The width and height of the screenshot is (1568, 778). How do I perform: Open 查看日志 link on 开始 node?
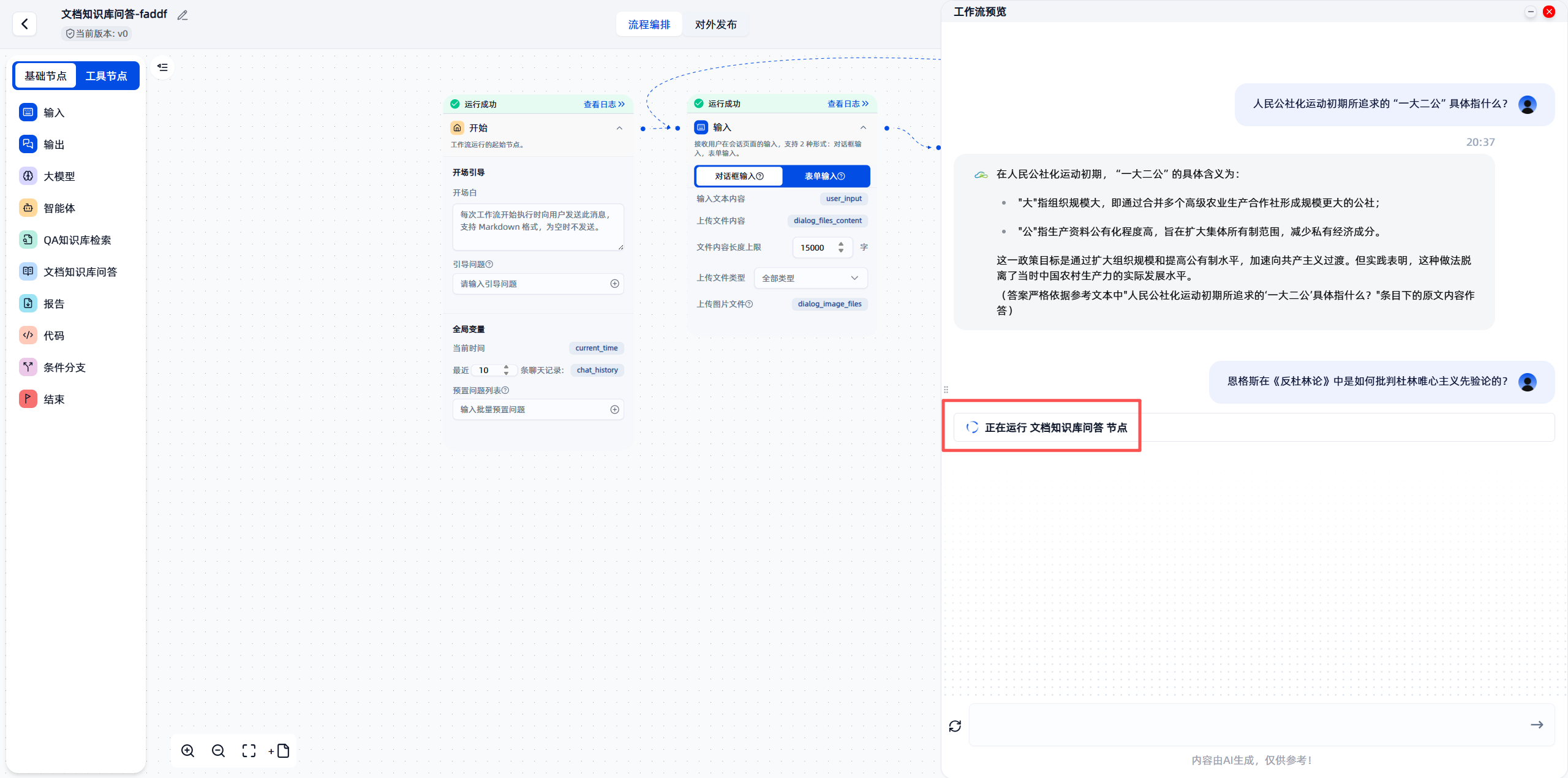click(603, 104)
